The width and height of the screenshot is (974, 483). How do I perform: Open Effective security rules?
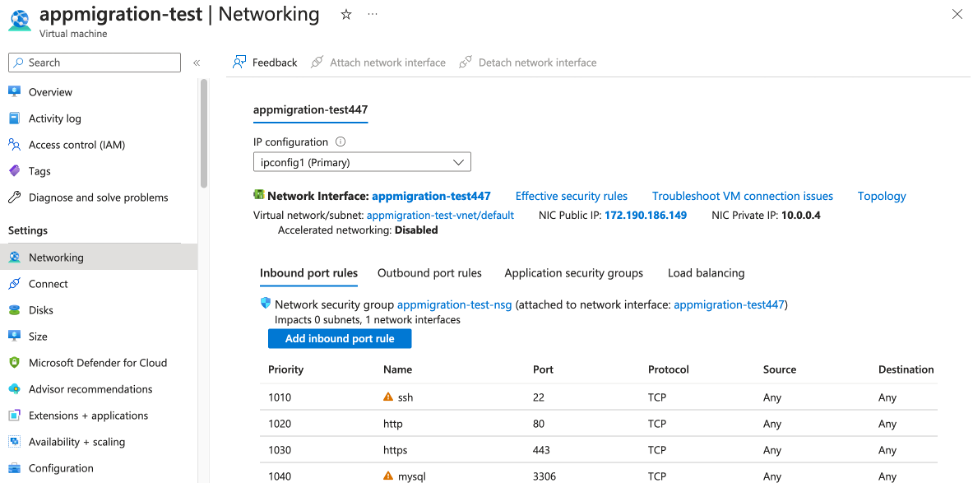pyautogui.click(x=571, y=196)
